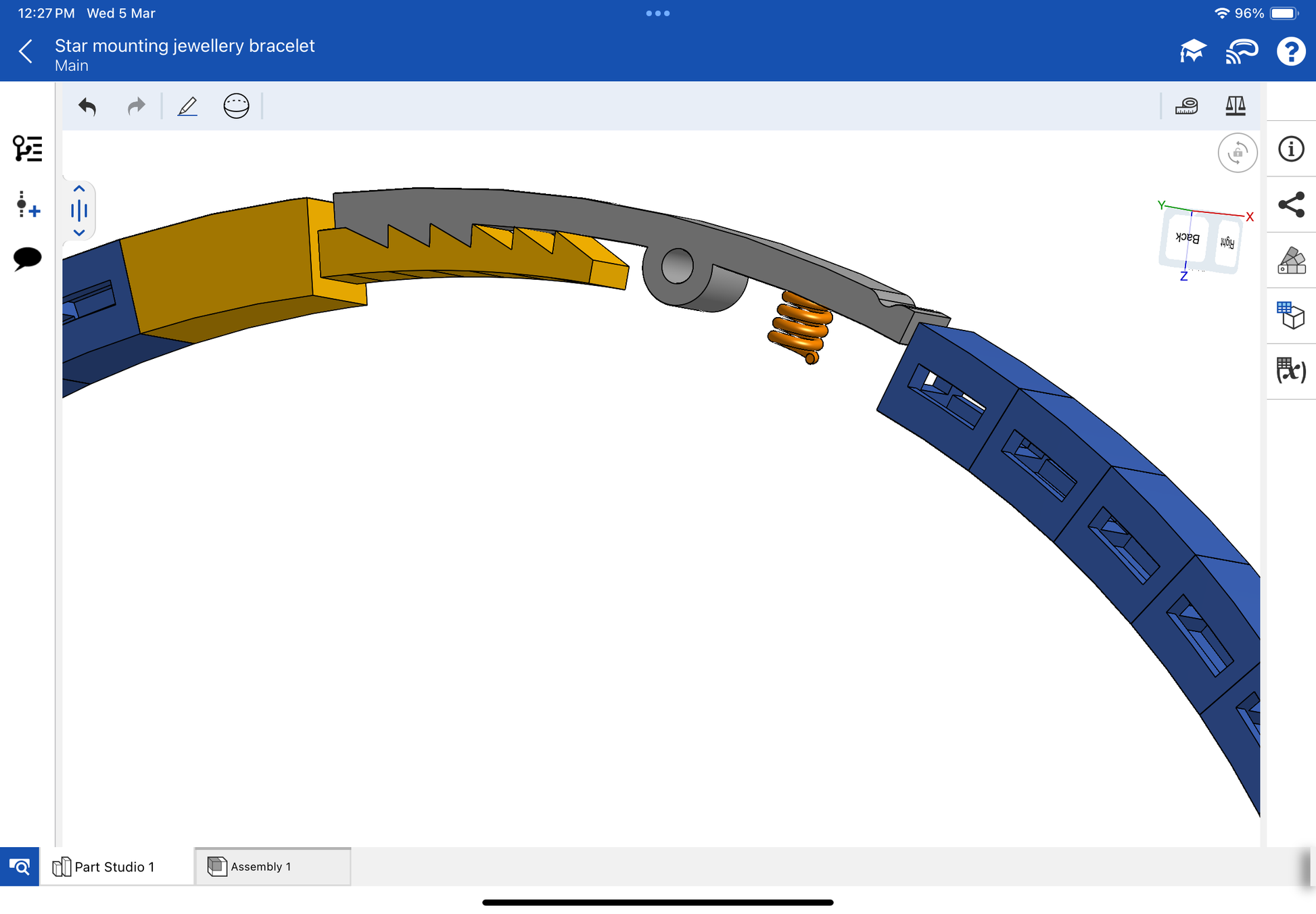1316x914 pixels.
Task: Open the insert feature tools
Action: (x=27, y=204)
